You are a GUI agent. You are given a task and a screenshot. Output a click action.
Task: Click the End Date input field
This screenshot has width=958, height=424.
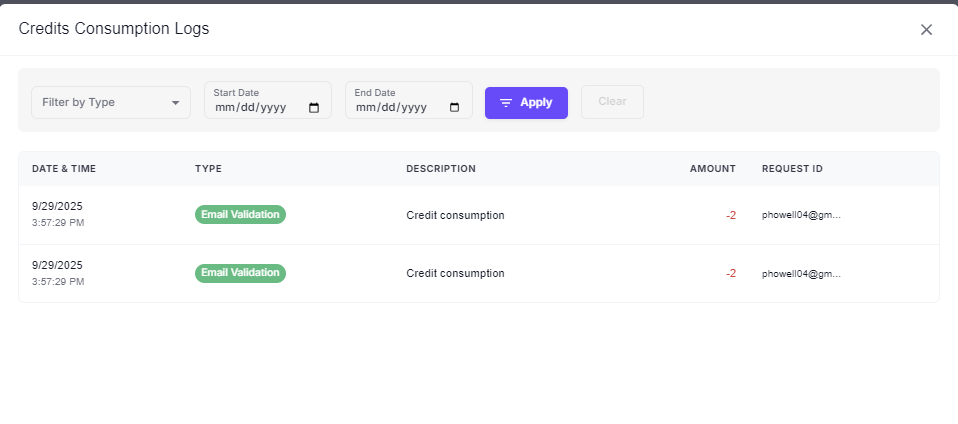[396, 107]
